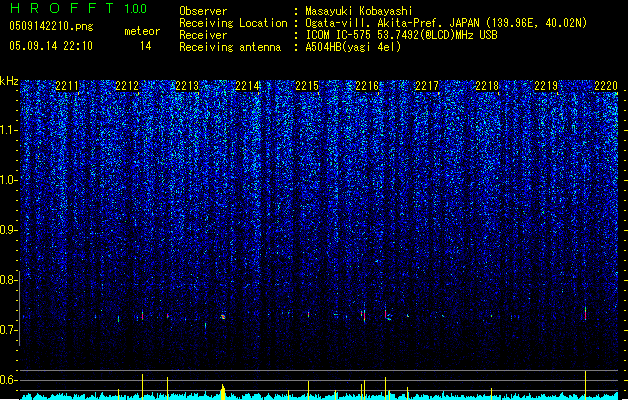Click the 2215 time marker

click(x=307, y=86)
